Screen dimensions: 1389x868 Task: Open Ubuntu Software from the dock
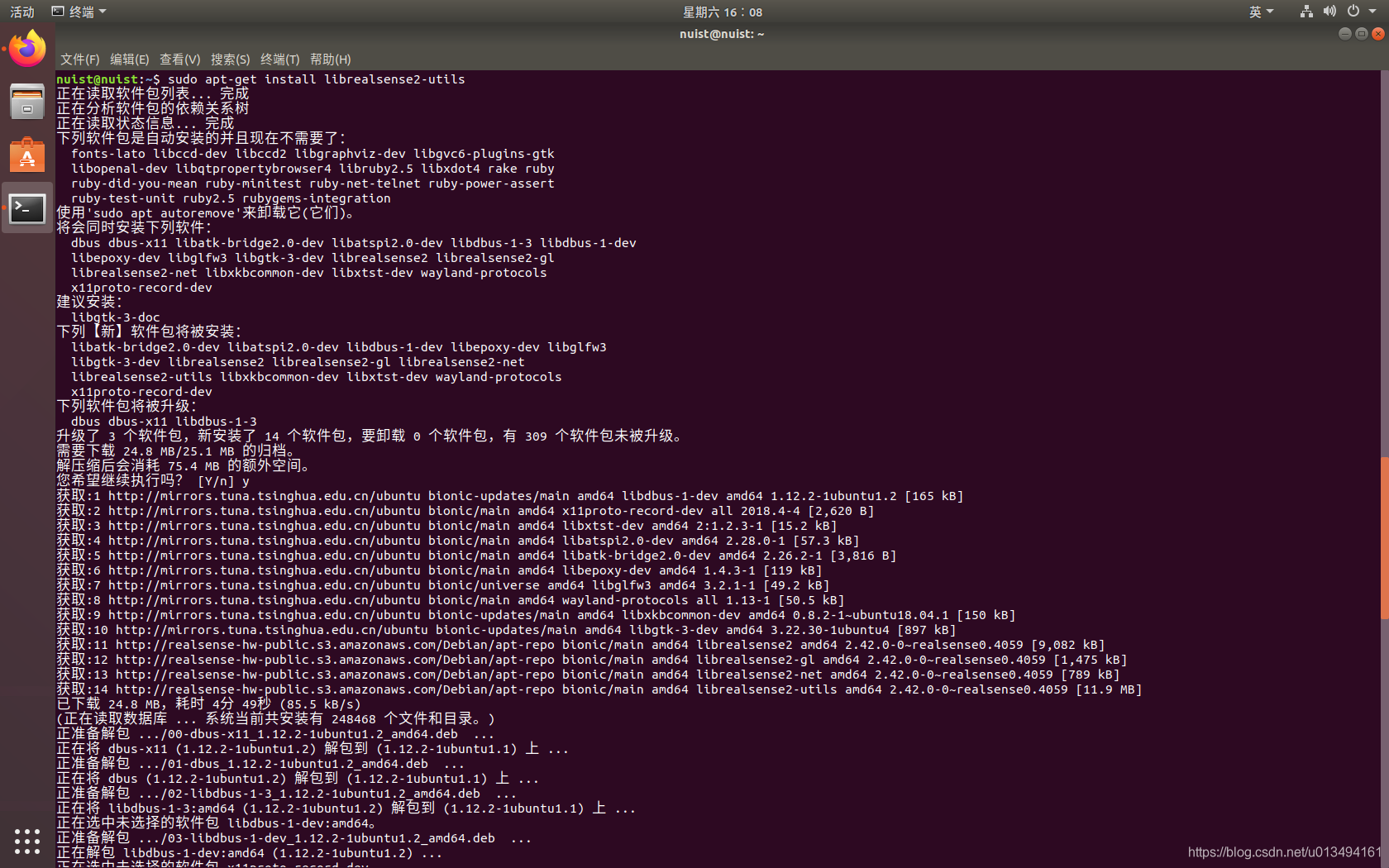tap(27, 155)
